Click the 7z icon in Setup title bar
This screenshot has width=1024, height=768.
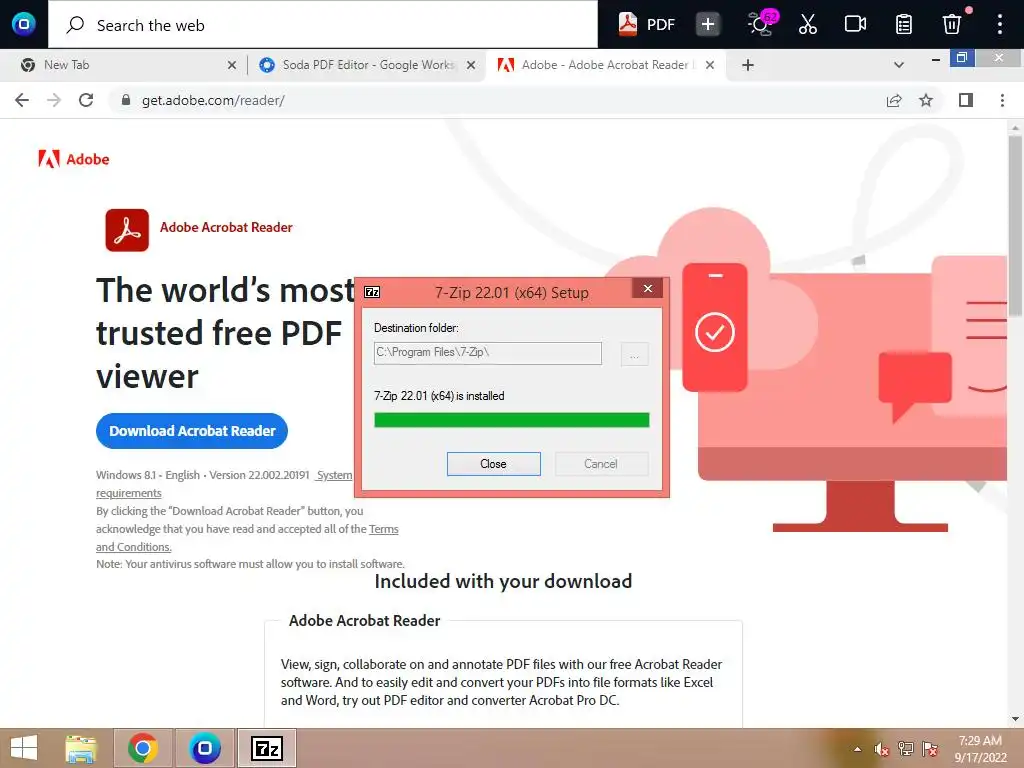tap(372, 292)
